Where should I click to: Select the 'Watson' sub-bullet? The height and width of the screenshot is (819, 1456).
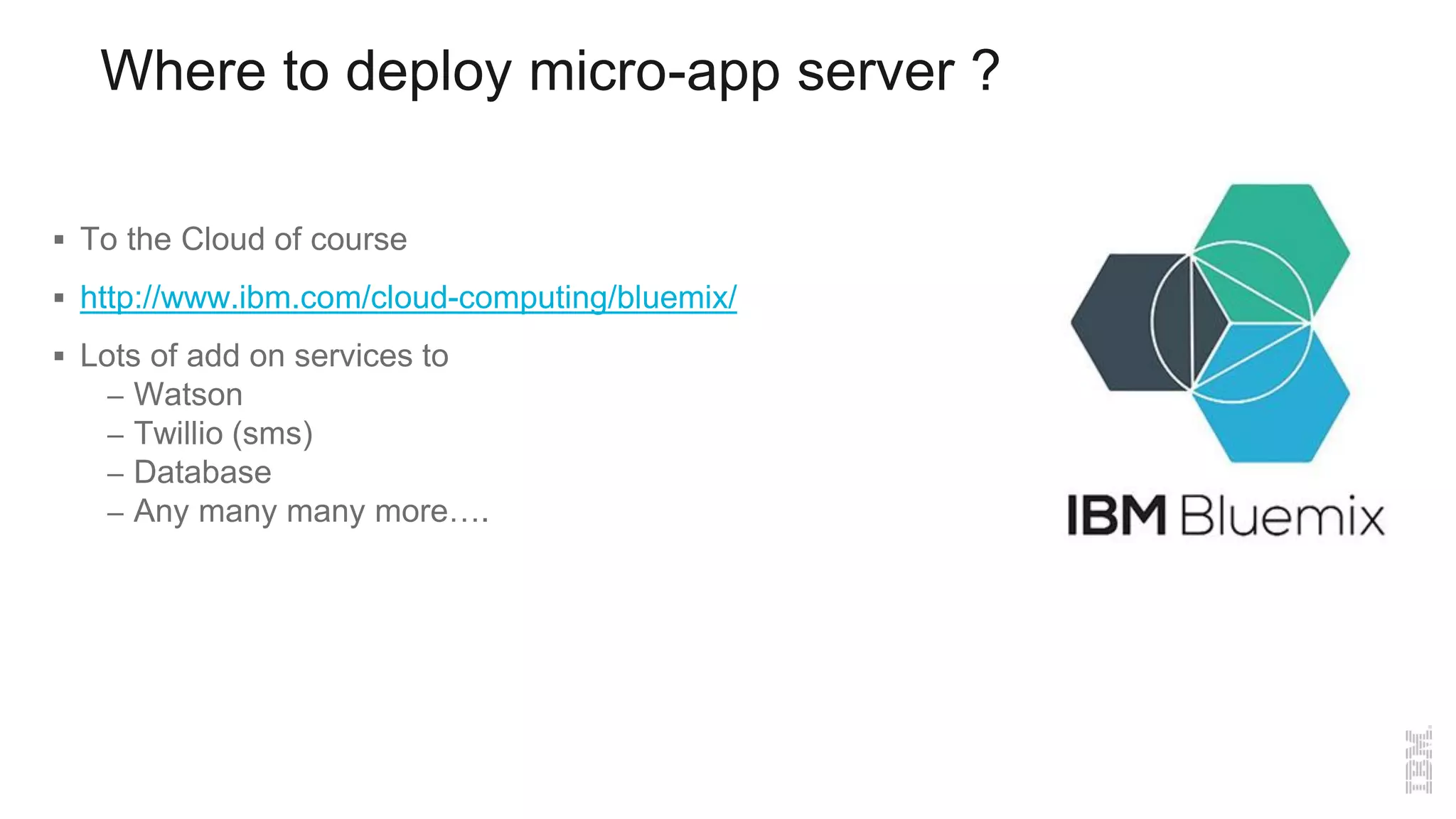pos(188,395)
